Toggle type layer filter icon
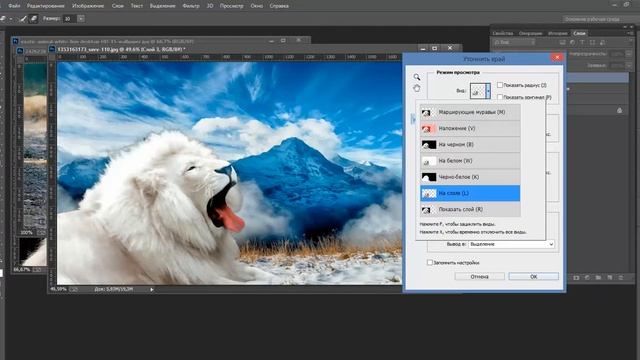Image resolution: width=640 pixels, height=360 pixels. pyautogui.click(x=582, y=42)
